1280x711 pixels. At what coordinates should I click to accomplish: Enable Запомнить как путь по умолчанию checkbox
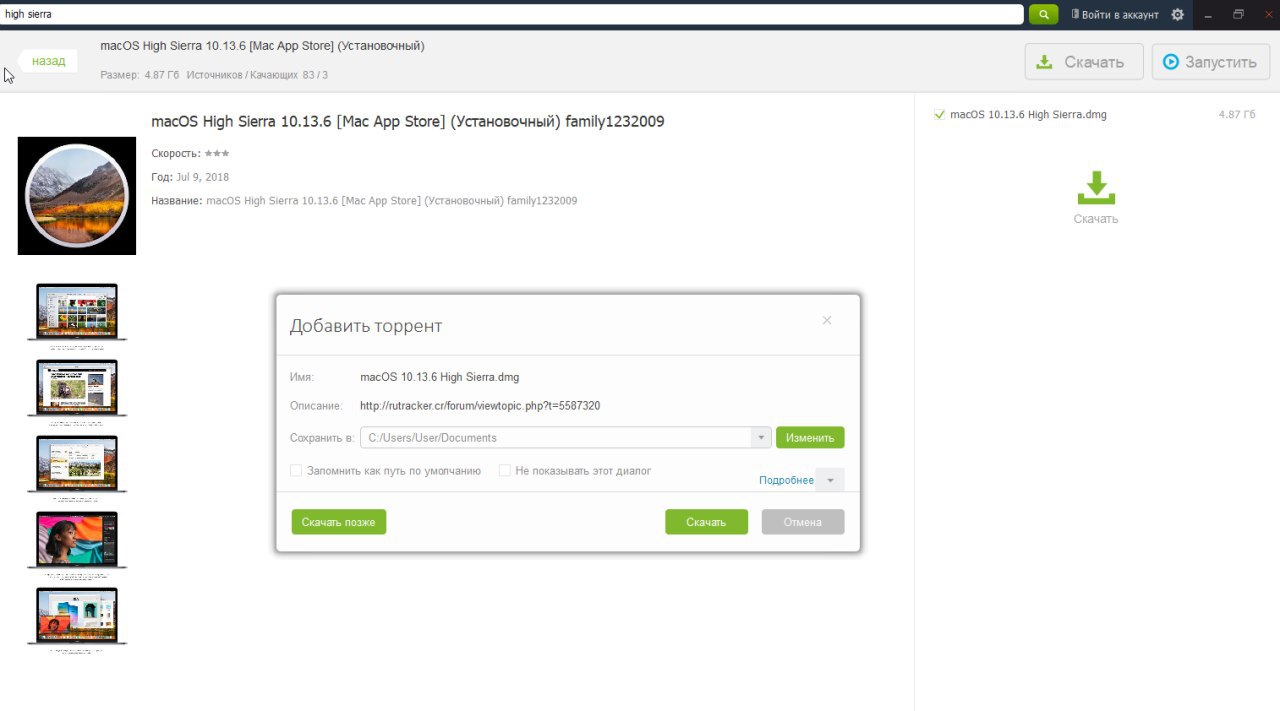coord(296,470)
